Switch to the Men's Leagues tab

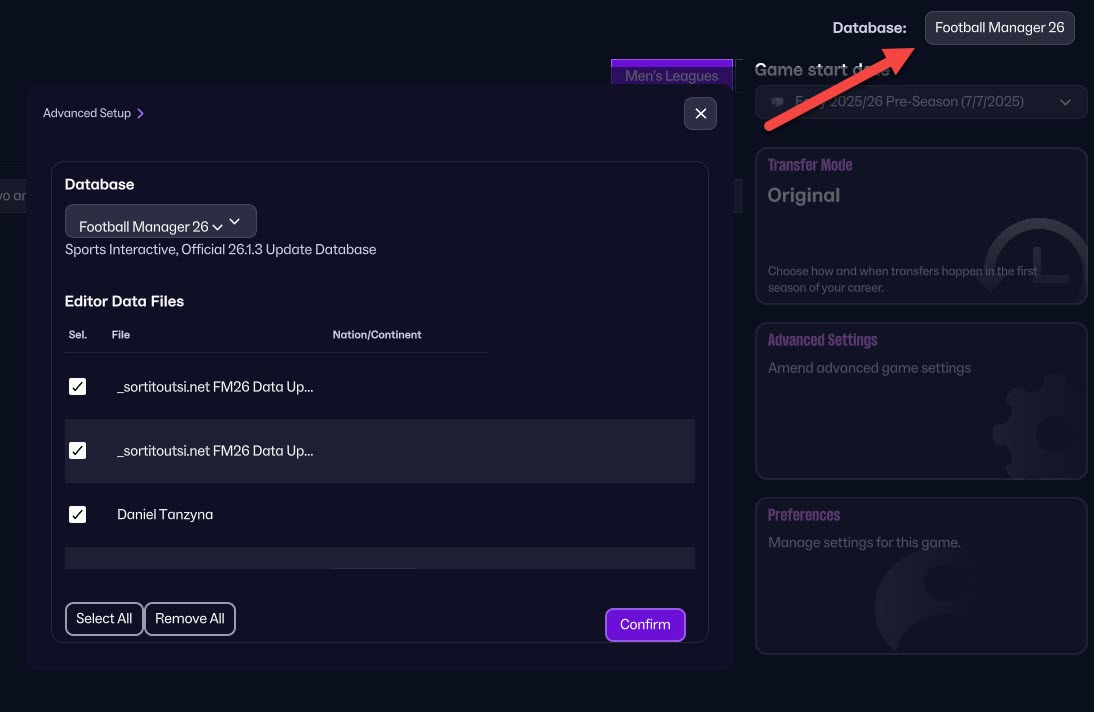pyautogui.click(x=671, y=76)
